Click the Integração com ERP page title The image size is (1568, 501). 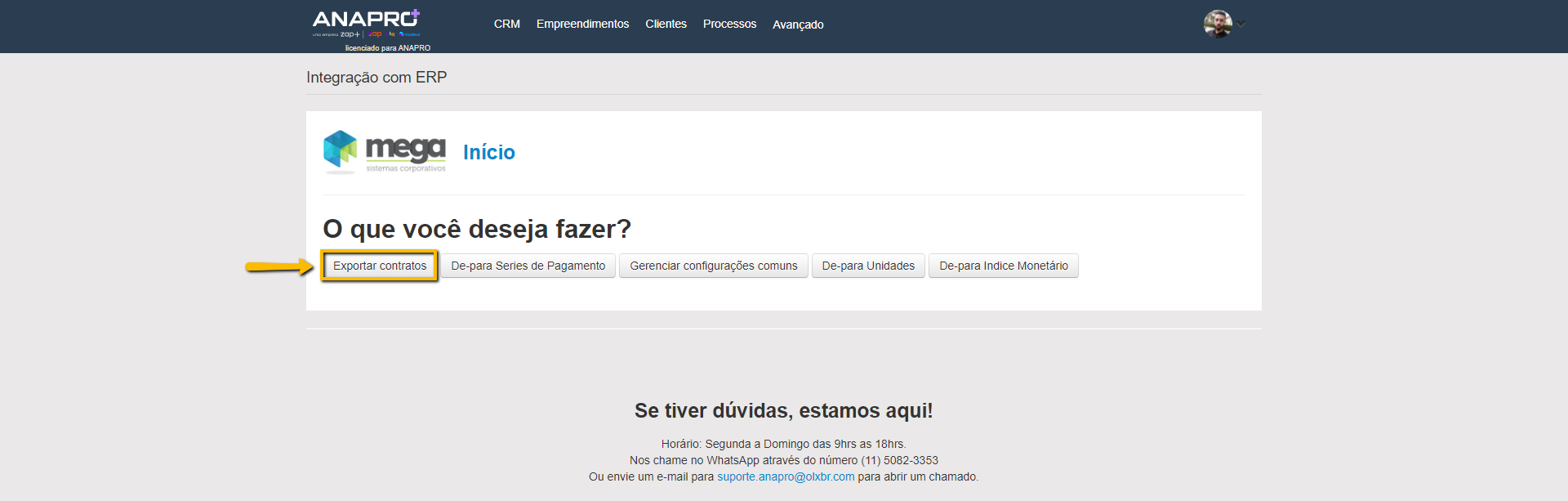click(x=376, y=78)
